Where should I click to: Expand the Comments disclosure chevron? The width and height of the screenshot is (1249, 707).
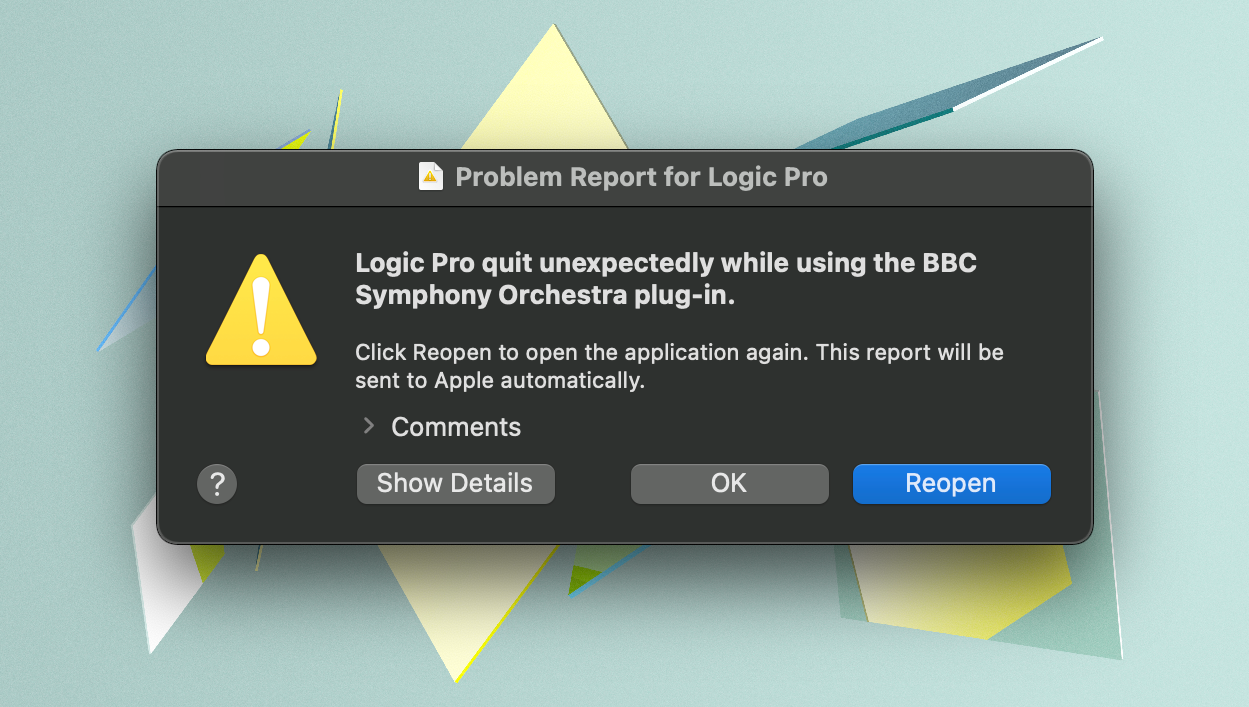pos(369,426)
